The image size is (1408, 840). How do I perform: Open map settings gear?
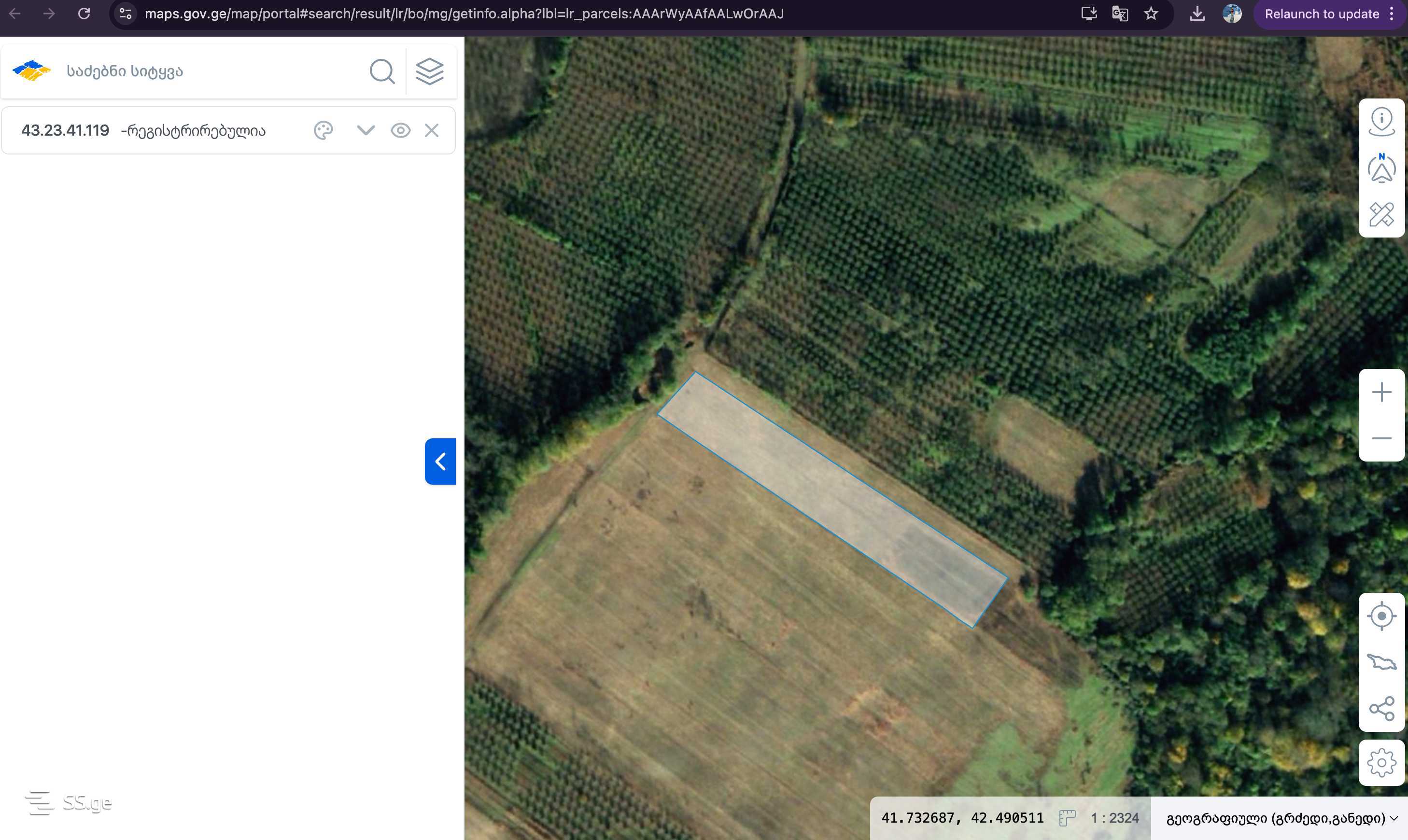(1381, 762)
